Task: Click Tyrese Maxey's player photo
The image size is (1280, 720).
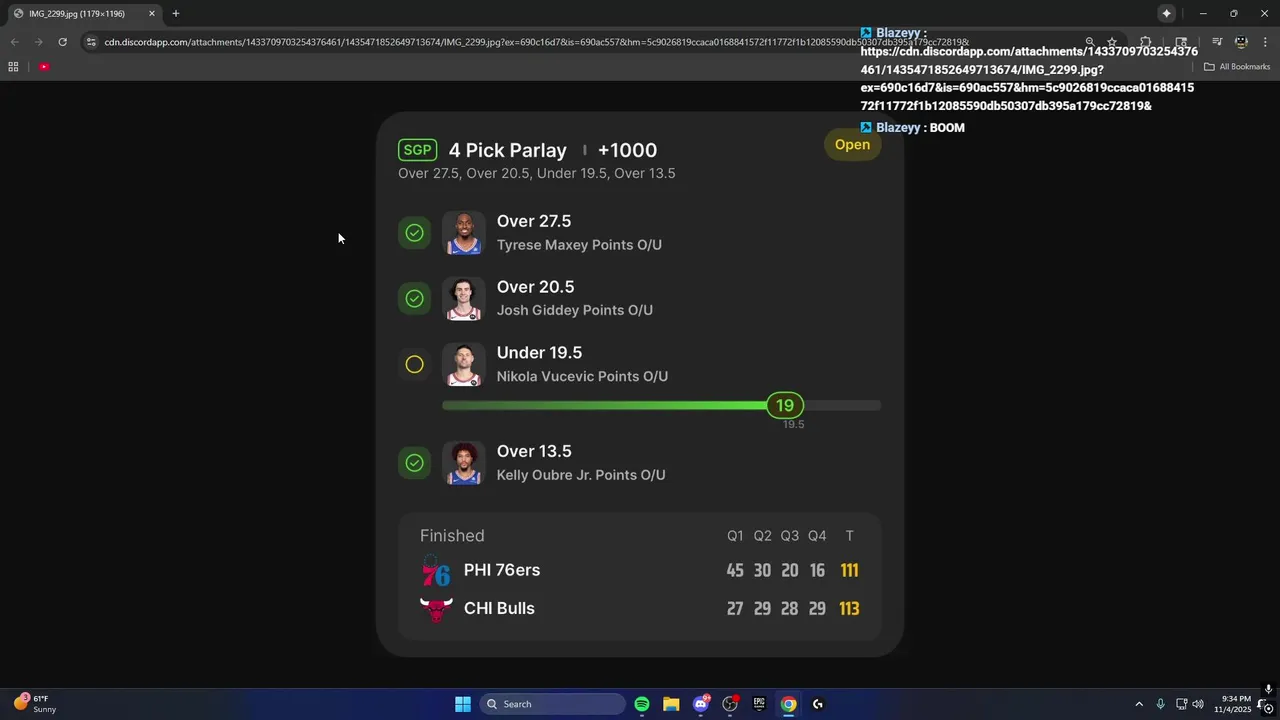Action: (x=464, y=233)
